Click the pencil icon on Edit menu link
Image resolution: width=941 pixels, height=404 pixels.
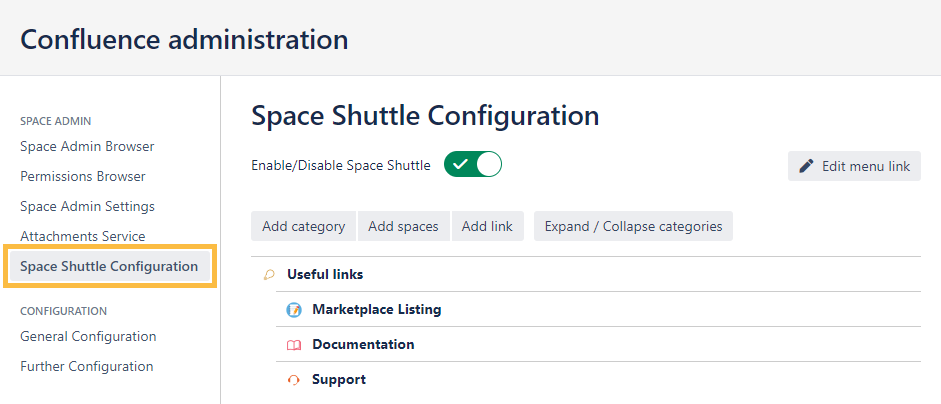point(806,166)
